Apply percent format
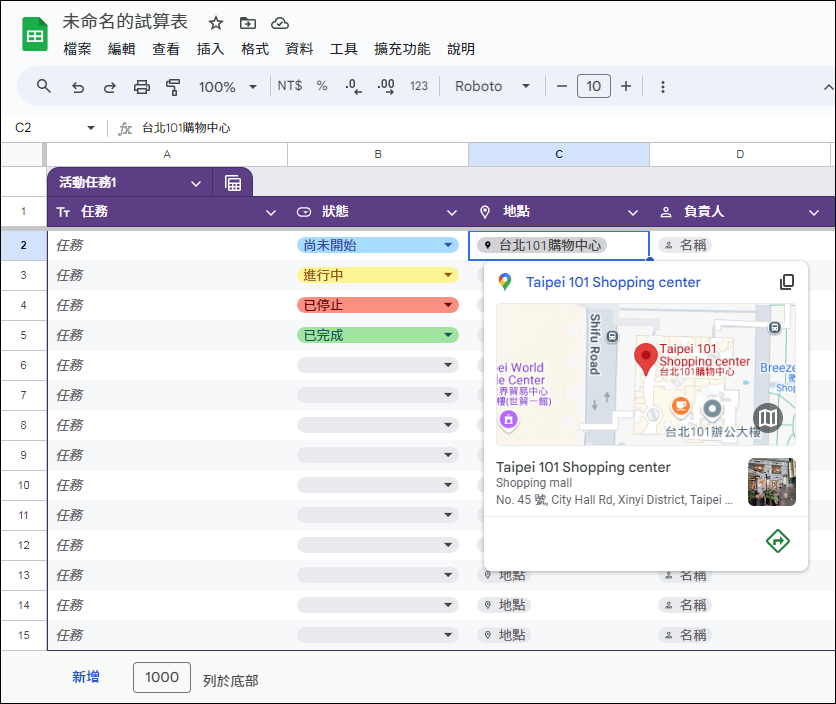The image size is (836, 704). pos(321,86)
